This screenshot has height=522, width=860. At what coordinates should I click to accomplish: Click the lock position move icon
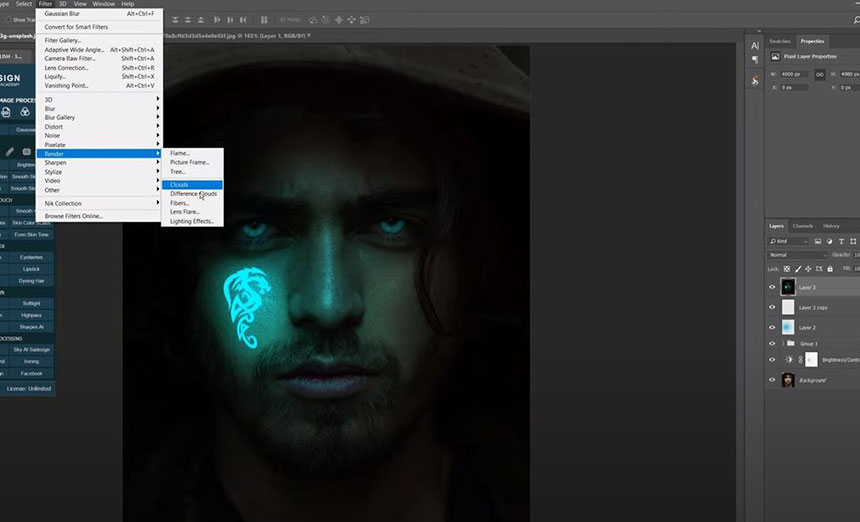click(x=806, y=269)
